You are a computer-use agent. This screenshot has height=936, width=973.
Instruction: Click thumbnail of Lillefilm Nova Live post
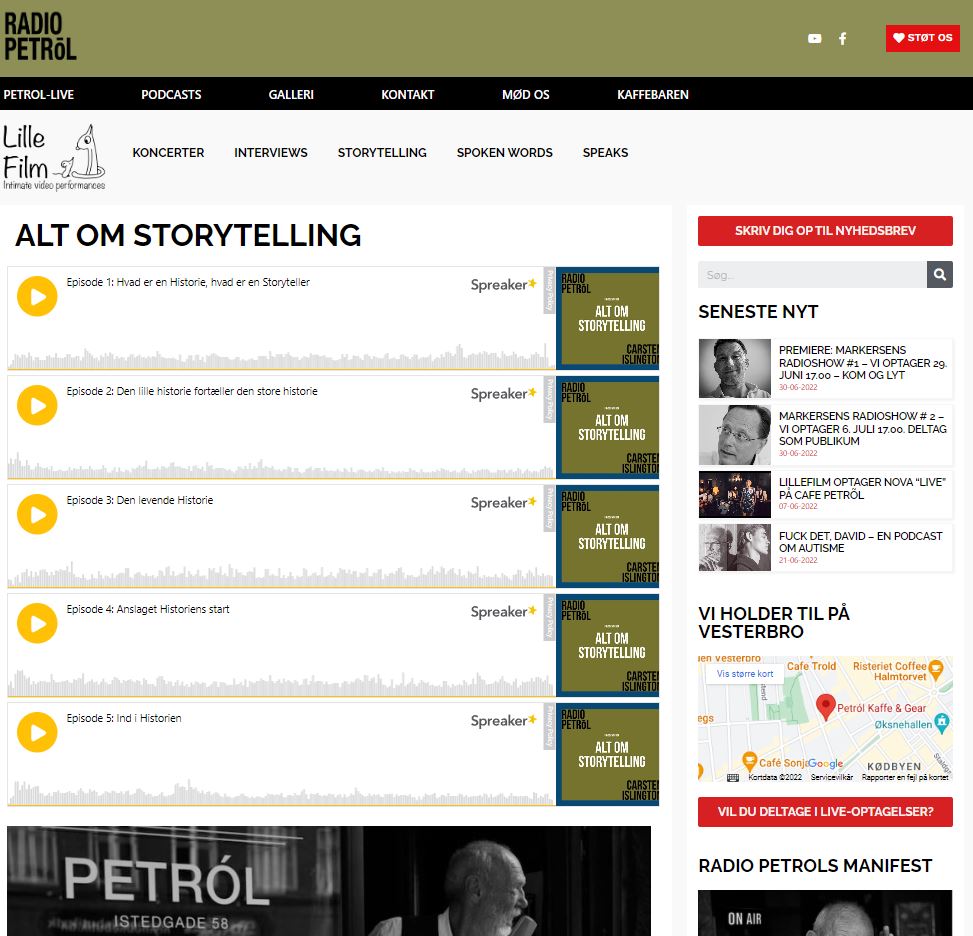[x=735, y=494]
